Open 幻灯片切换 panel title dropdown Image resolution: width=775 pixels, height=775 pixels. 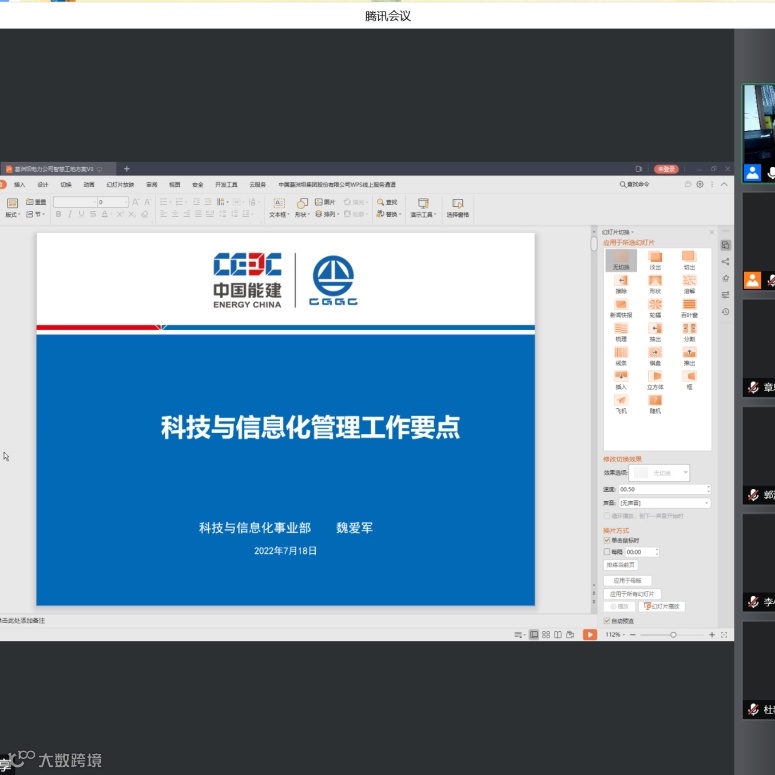(617, 232)
